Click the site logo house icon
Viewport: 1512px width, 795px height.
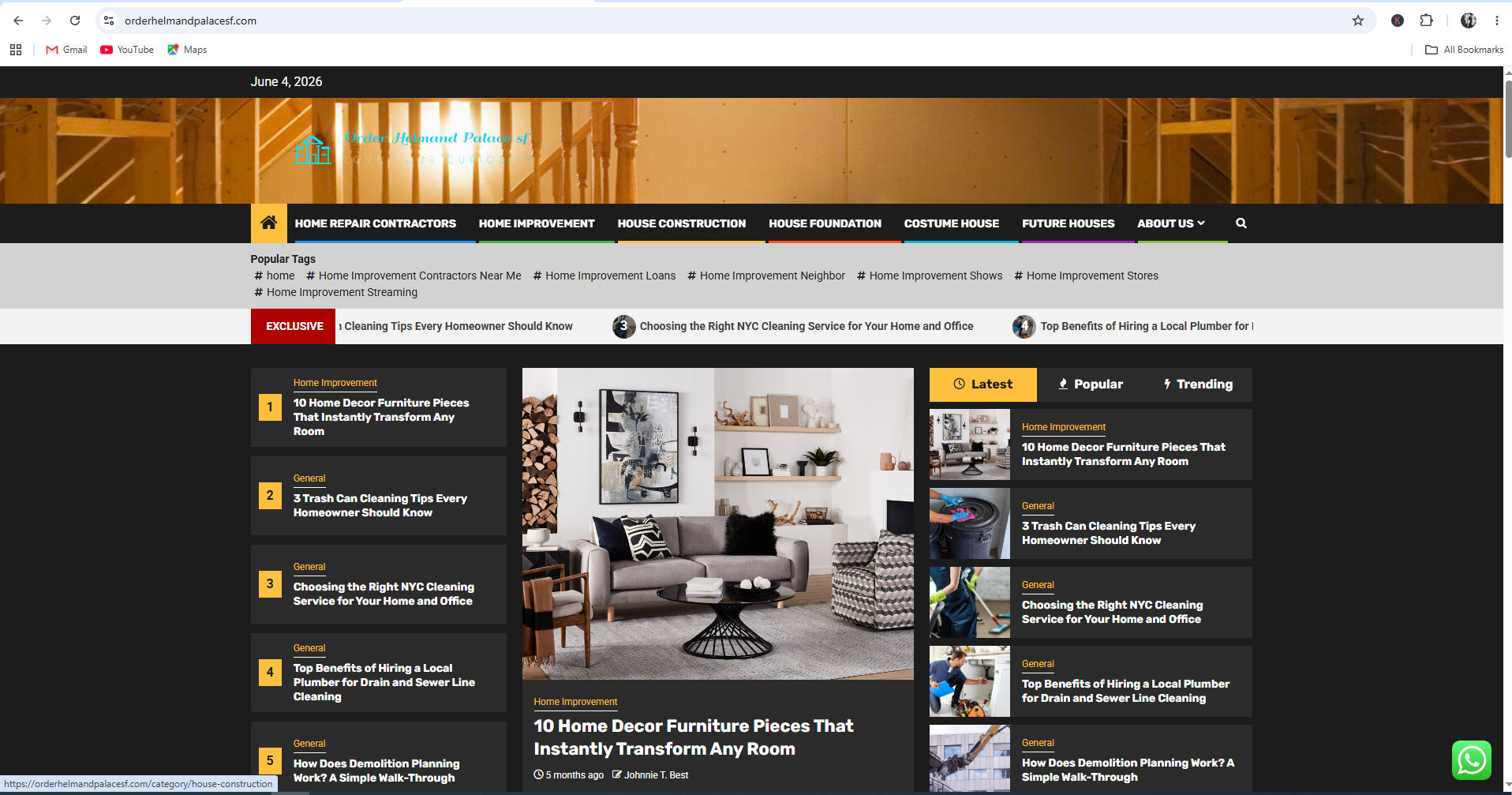[313, 149]
